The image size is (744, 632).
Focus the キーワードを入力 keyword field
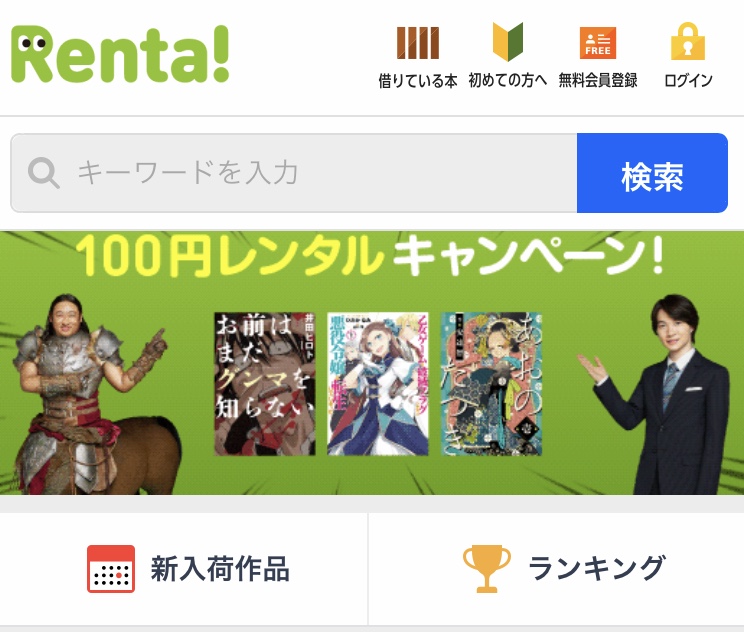294,173
